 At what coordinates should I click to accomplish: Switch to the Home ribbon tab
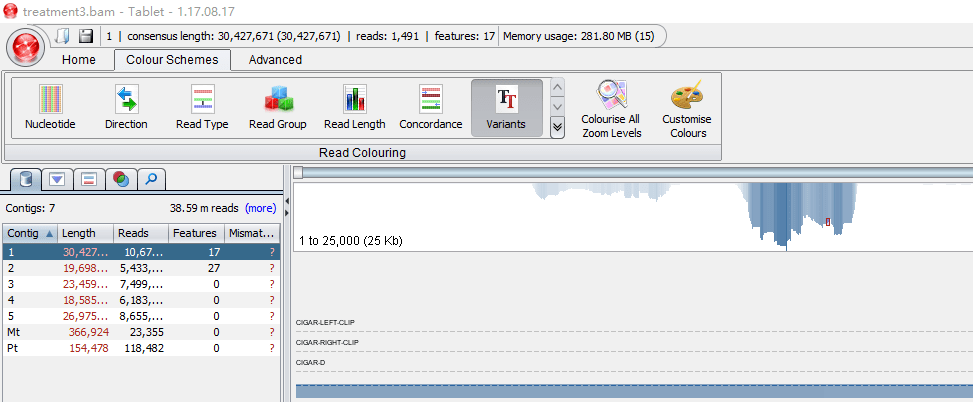(79, 60)
